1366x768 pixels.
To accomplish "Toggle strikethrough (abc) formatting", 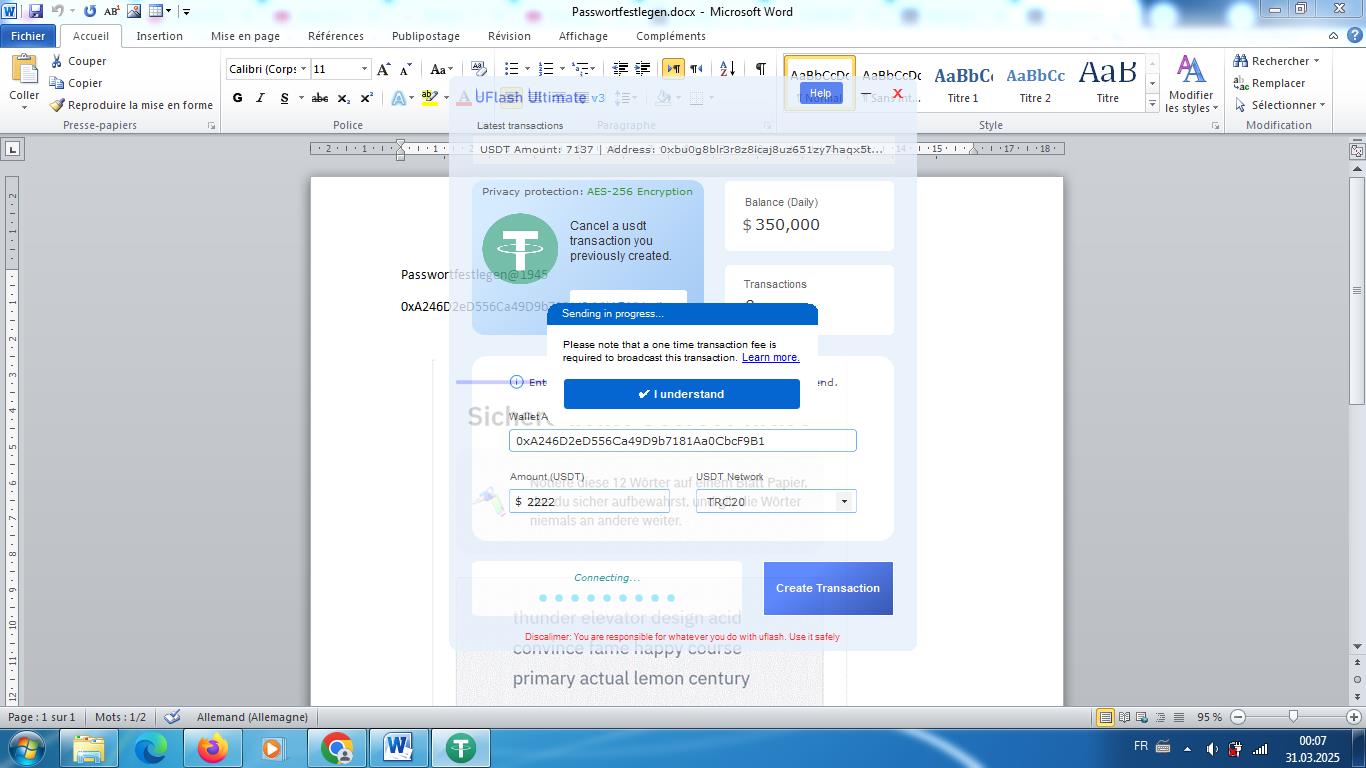I will pyautogui.click(x=320, y=98).
